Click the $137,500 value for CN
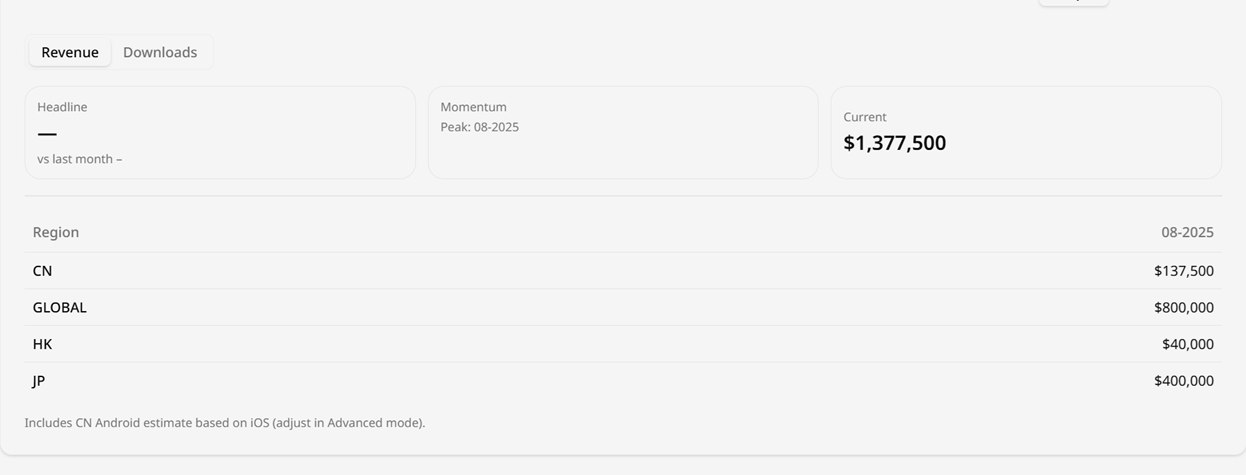 coord(1184,271)
